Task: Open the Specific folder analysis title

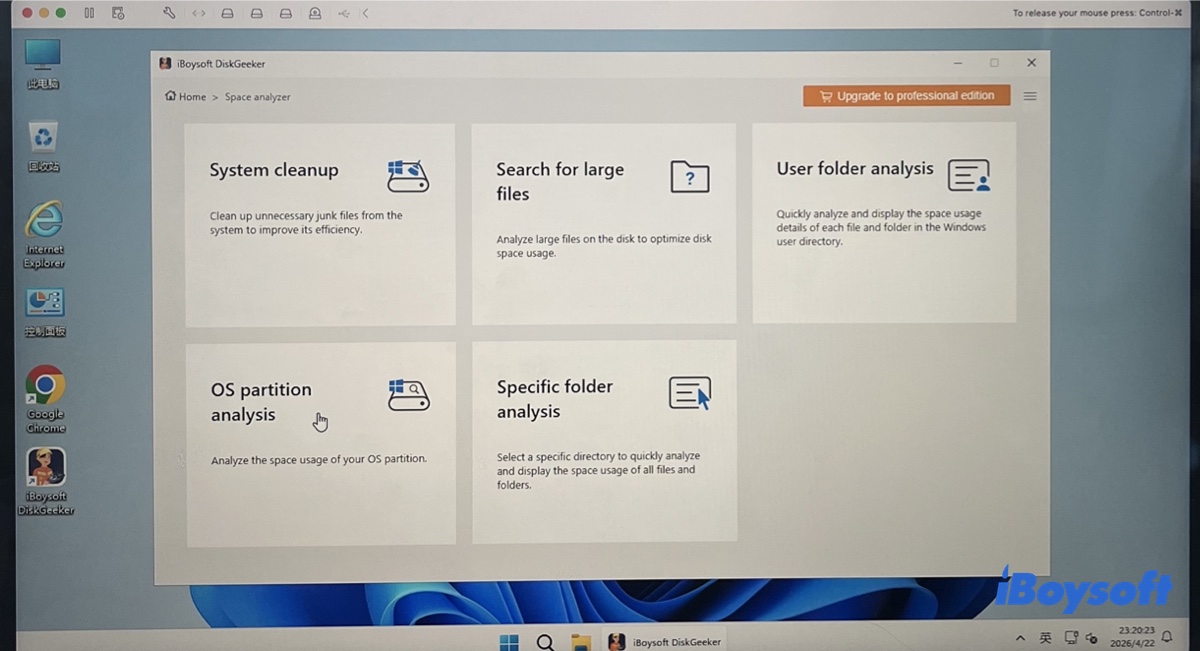Action: coord(555,399)
